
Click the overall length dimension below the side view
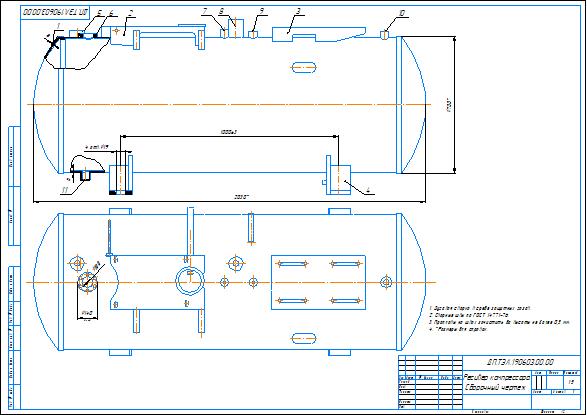pos(241,197)
